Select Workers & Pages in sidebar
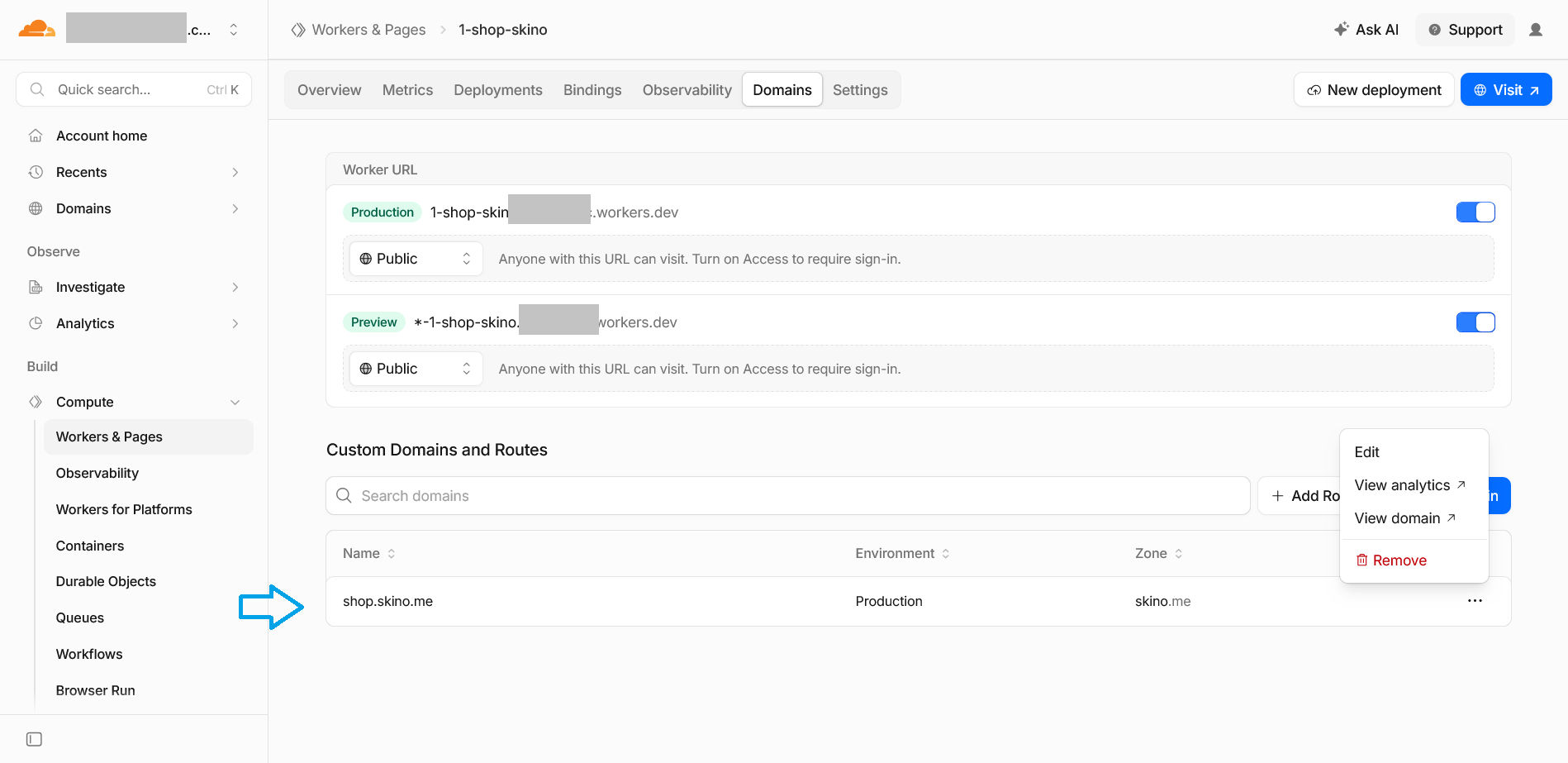 coord(149,436)
